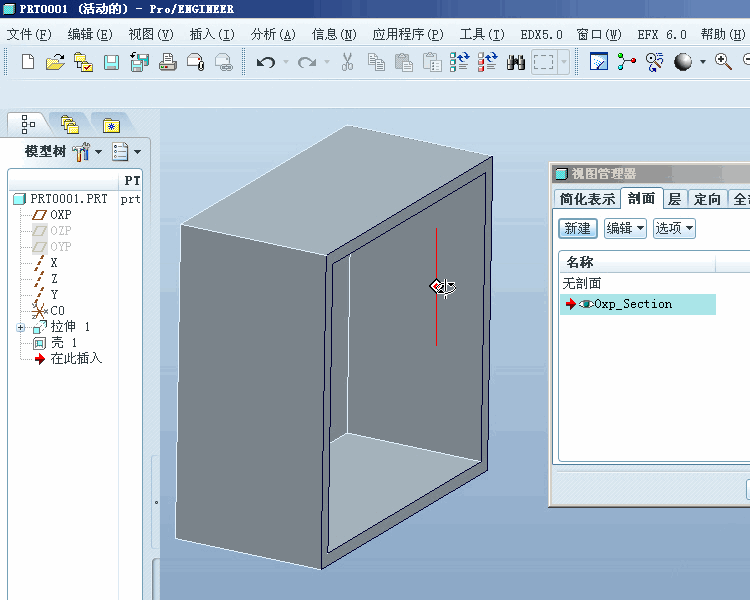Open the selection box dropdown arrow
Image resolution: width=750 pixels, height=600 pixels.
coord(563,62)
